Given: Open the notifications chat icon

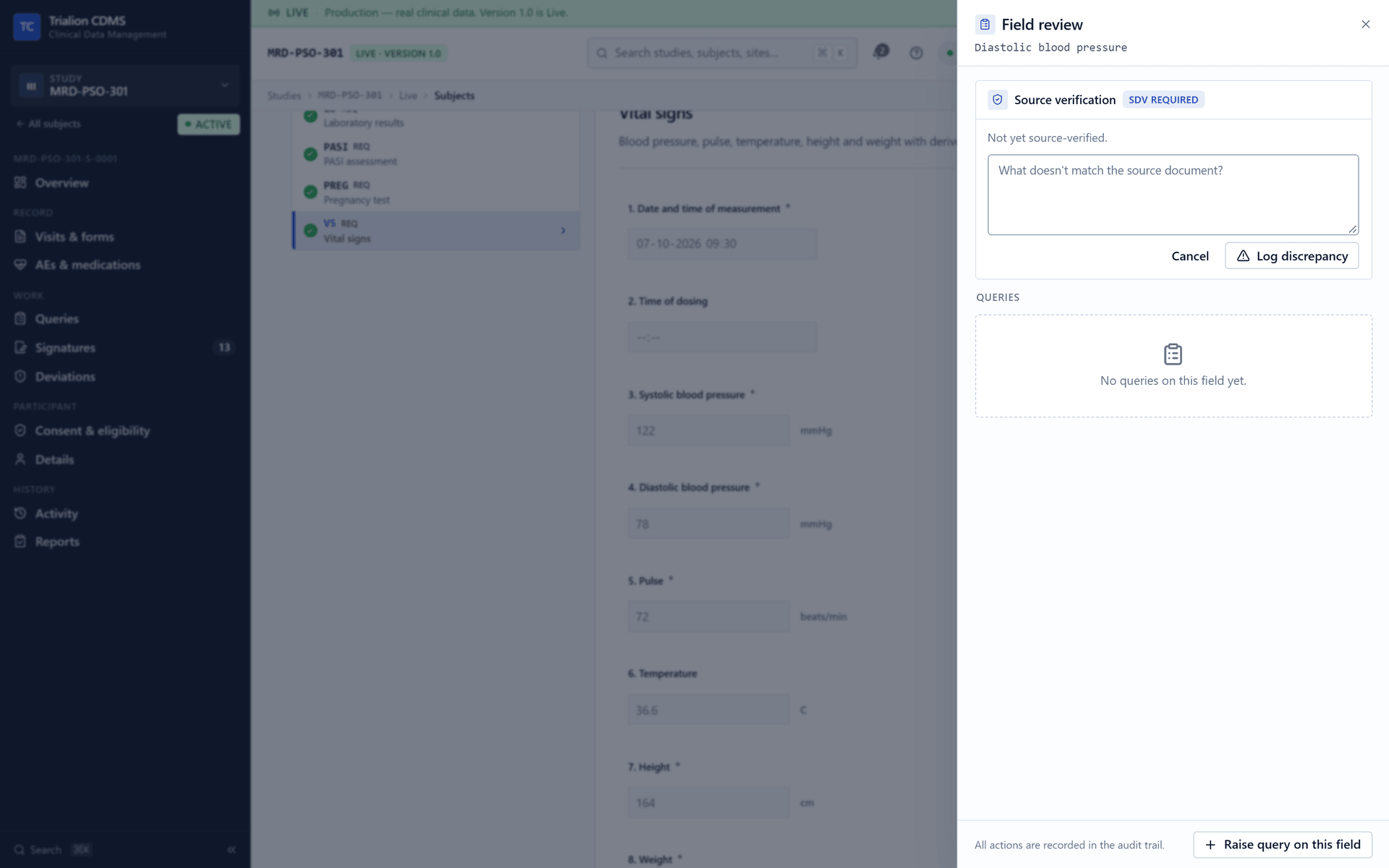Looking at the screenshot, I should point(880,52).
